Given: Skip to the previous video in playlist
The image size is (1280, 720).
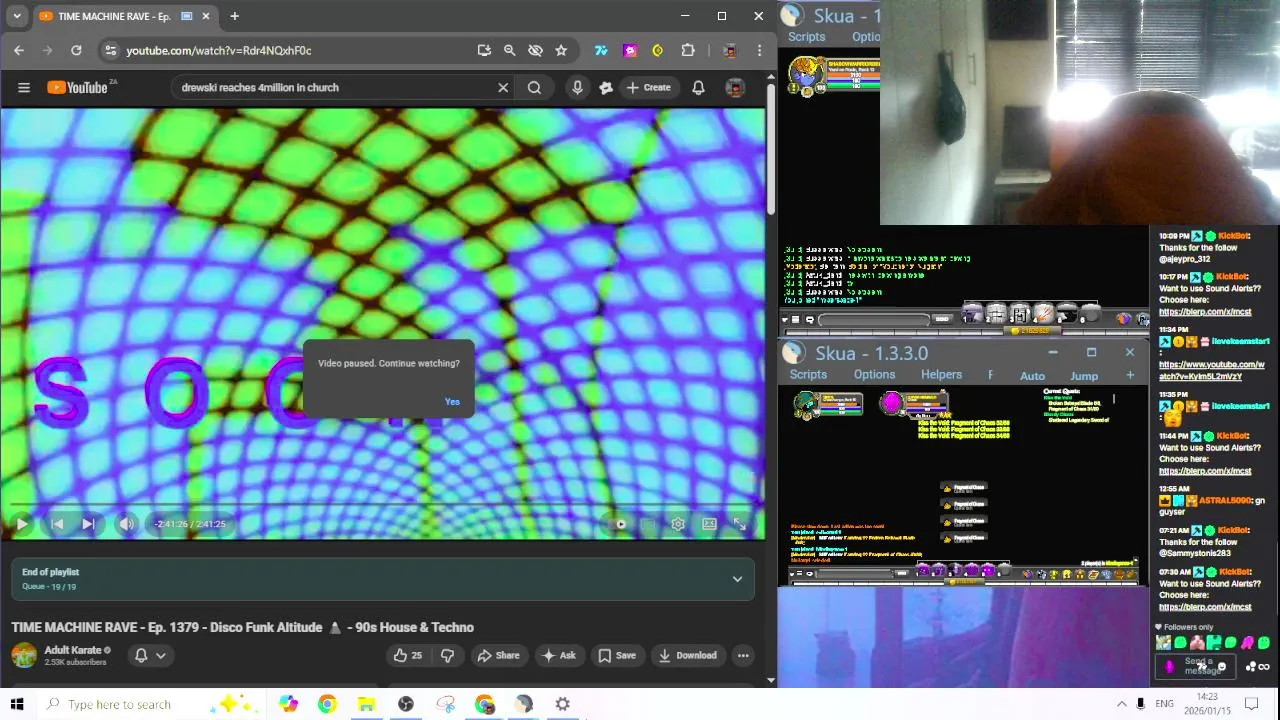Looking at the screenshot, I should pyautogui.click(x=57, y=524).
